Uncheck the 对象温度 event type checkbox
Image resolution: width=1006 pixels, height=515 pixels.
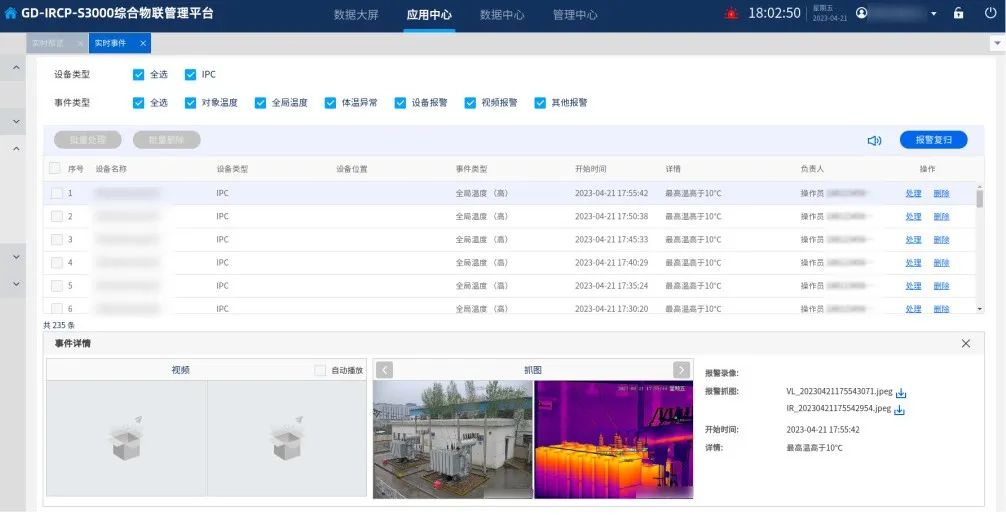pyautogui.click(x=190, y=103)
